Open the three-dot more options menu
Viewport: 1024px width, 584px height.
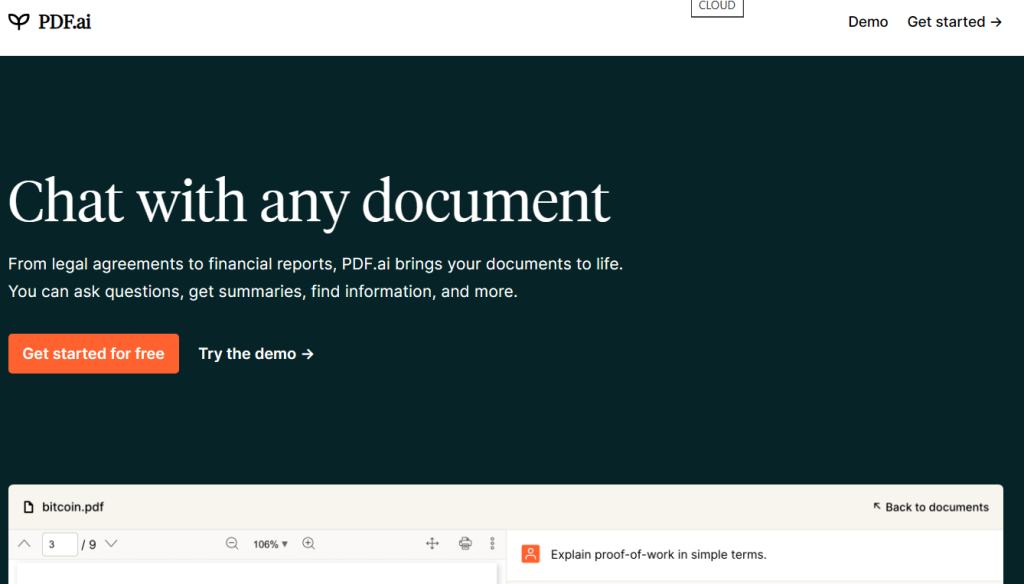[492, 543]
